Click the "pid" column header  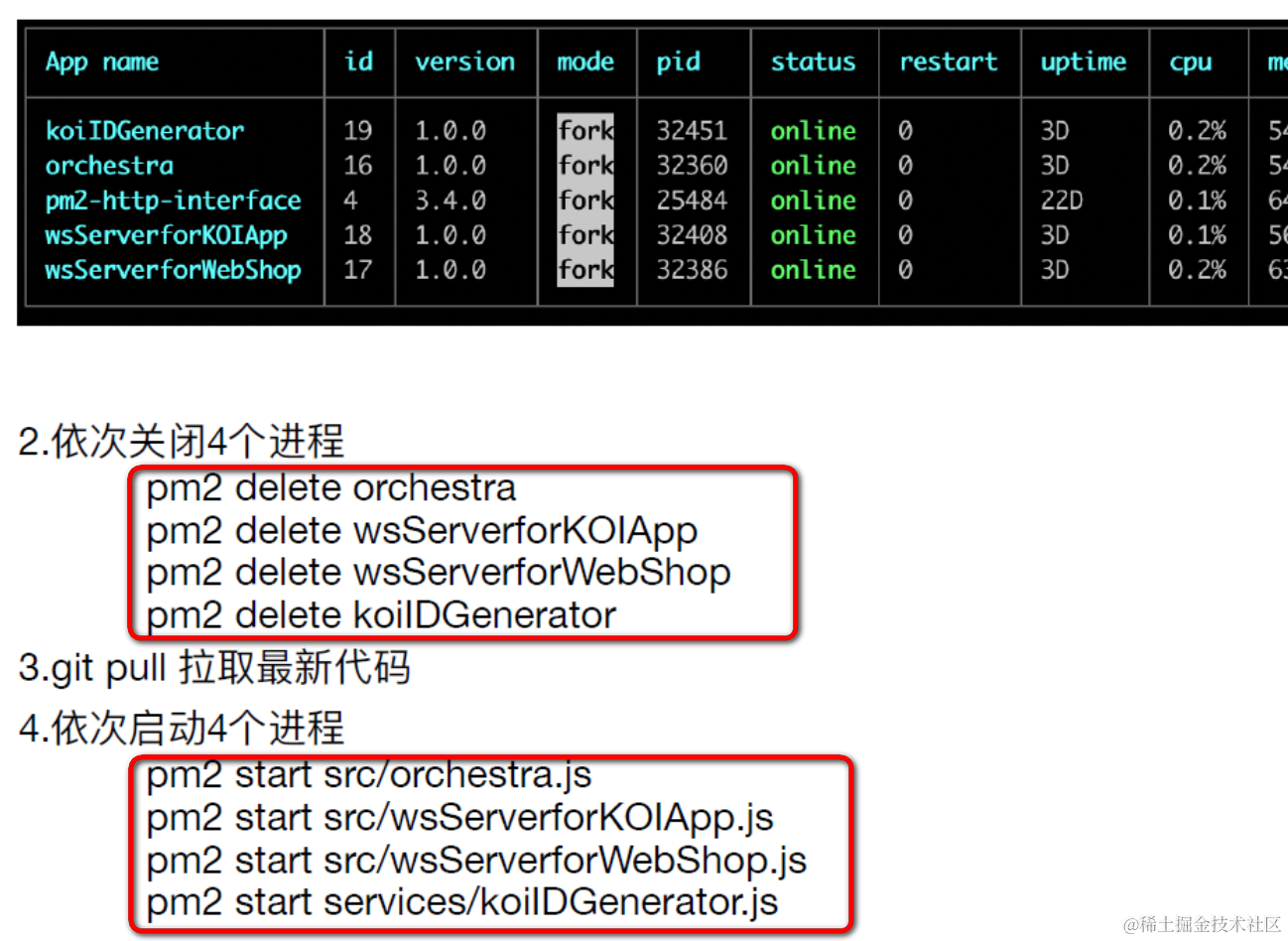[x=678, y=63]
